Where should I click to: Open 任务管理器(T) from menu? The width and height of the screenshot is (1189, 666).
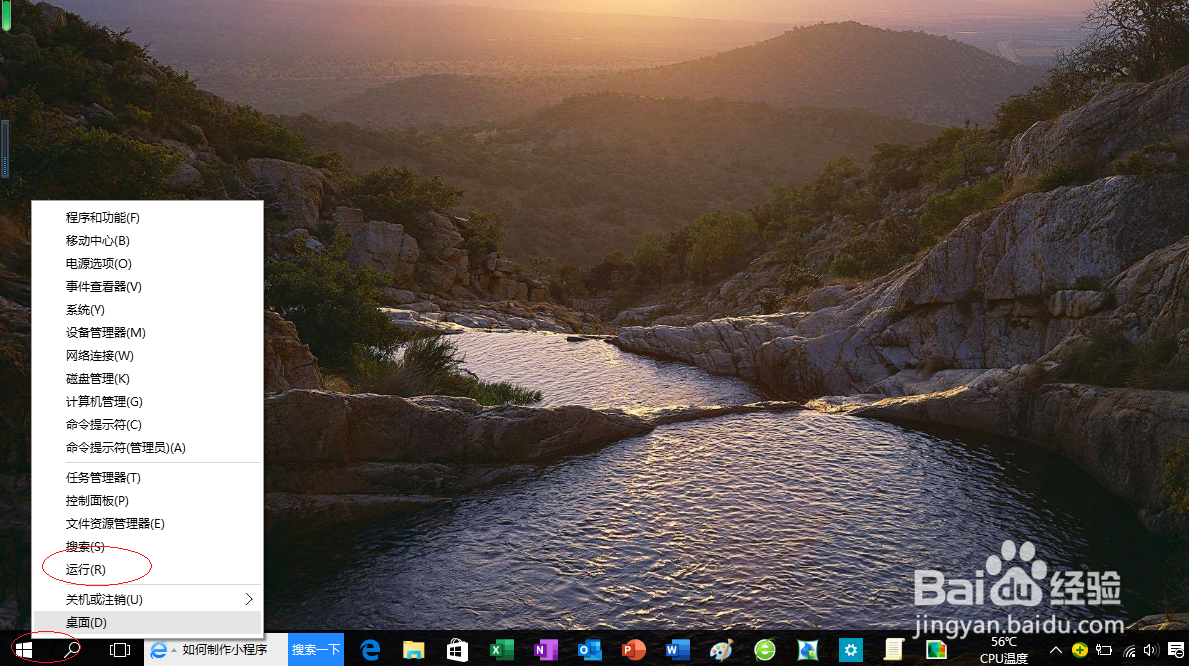148,478
